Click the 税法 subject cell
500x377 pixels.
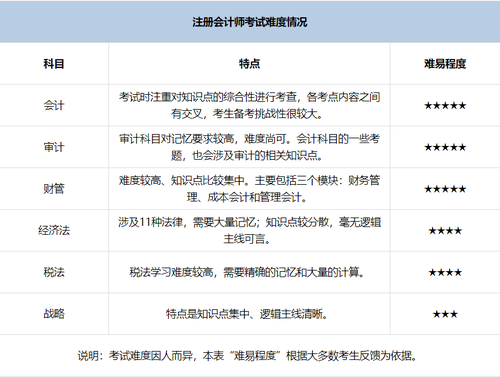pyautogui.click(x=54, y=272)
